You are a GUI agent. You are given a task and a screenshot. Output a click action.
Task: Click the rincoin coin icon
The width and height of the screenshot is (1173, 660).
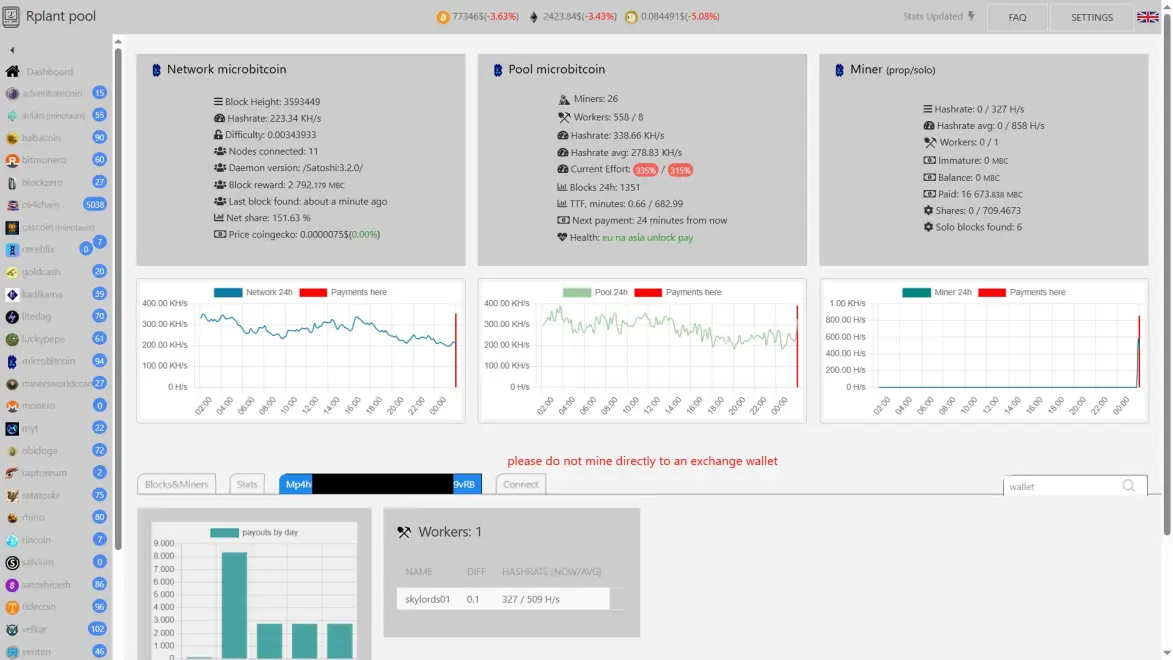click(12, 540)
